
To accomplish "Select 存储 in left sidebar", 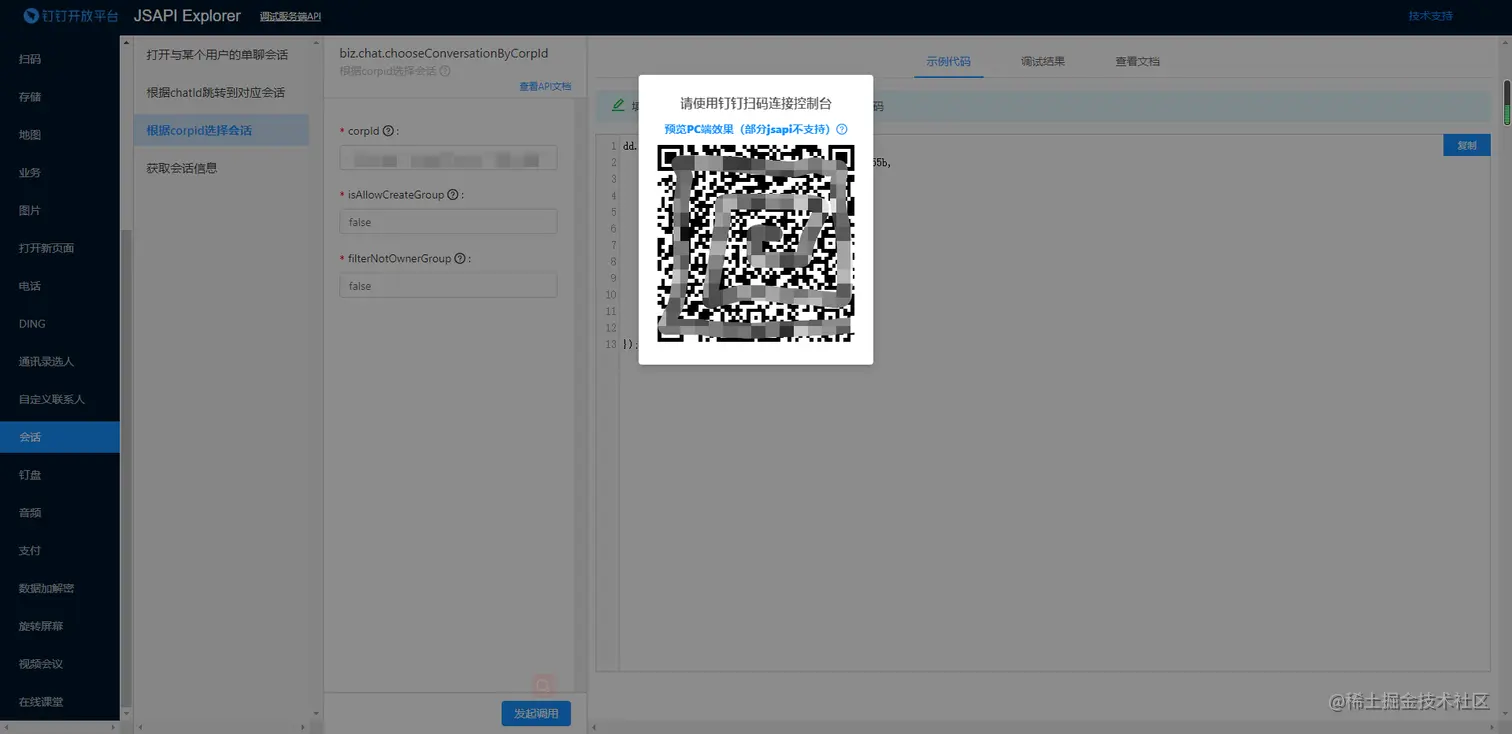I will [59, 97].
